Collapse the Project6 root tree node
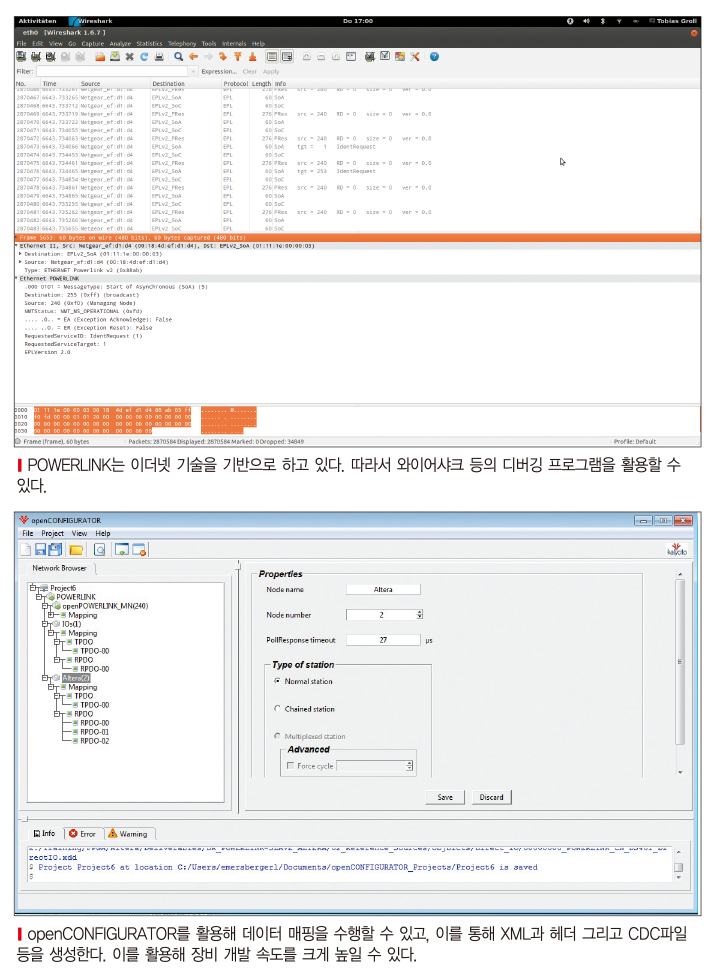The width and height of the screenshot is (712, 976). [32, 588]
